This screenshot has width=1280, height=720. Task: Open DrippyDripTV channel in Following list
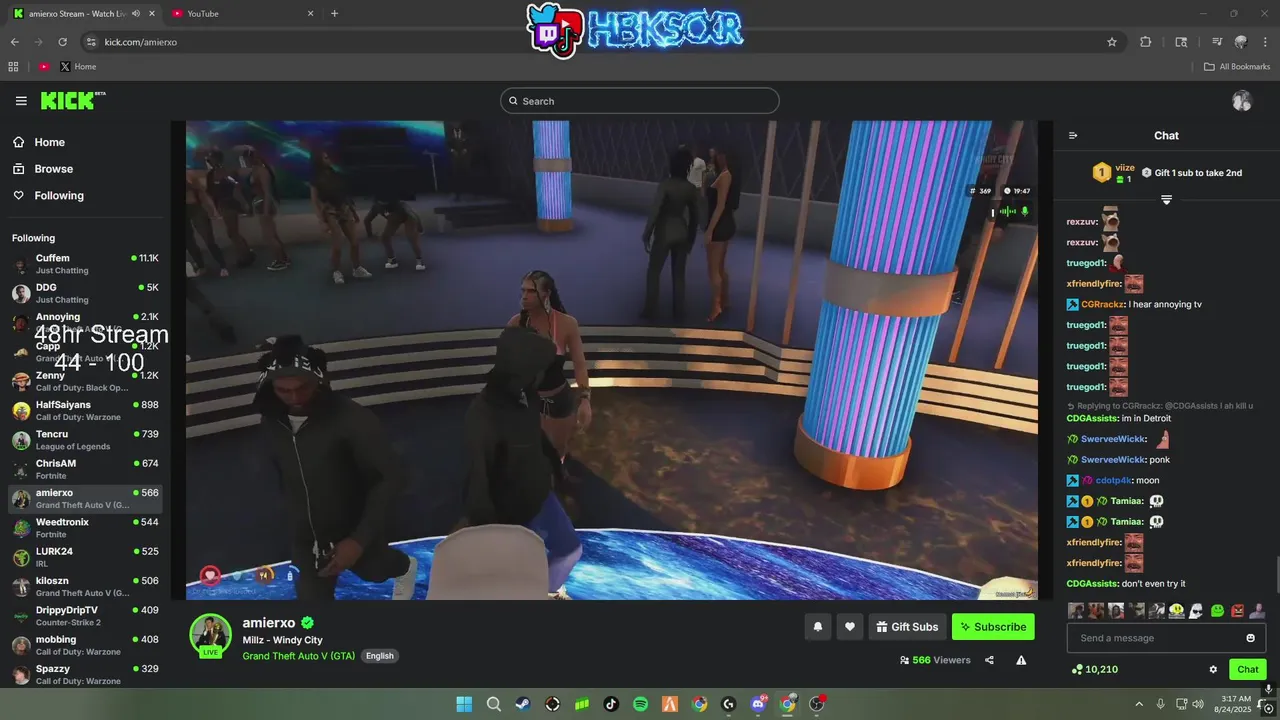(85, 616)
